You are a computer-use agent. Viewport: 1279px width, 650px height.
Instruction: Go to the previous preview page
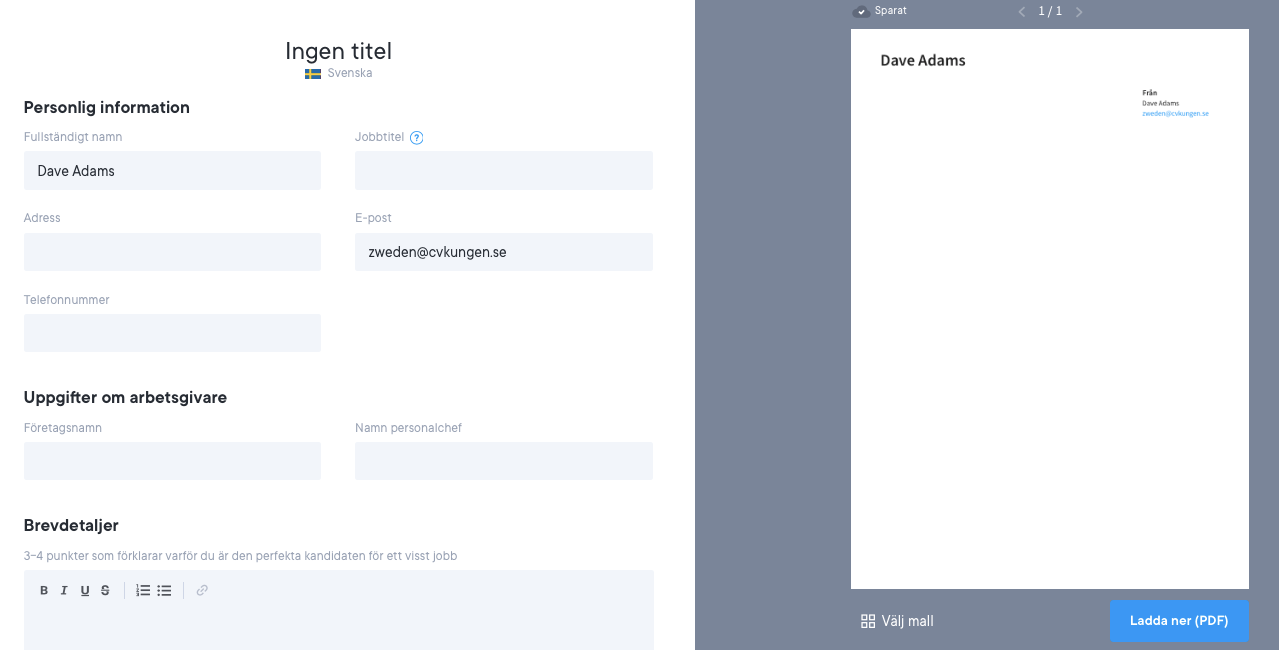1021,12
